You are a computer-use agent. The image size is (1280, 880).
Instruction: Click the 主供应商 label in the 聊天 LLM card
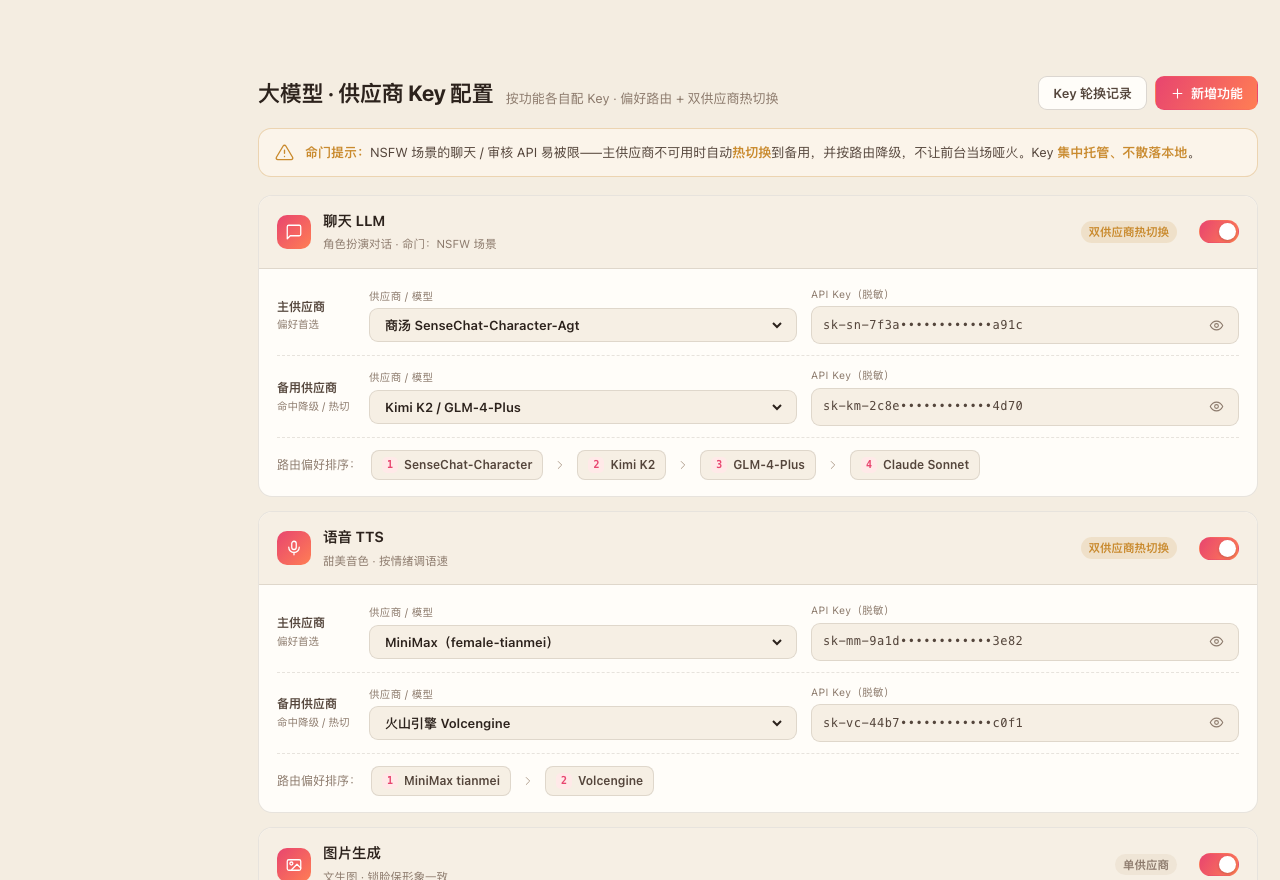point(301,307)
